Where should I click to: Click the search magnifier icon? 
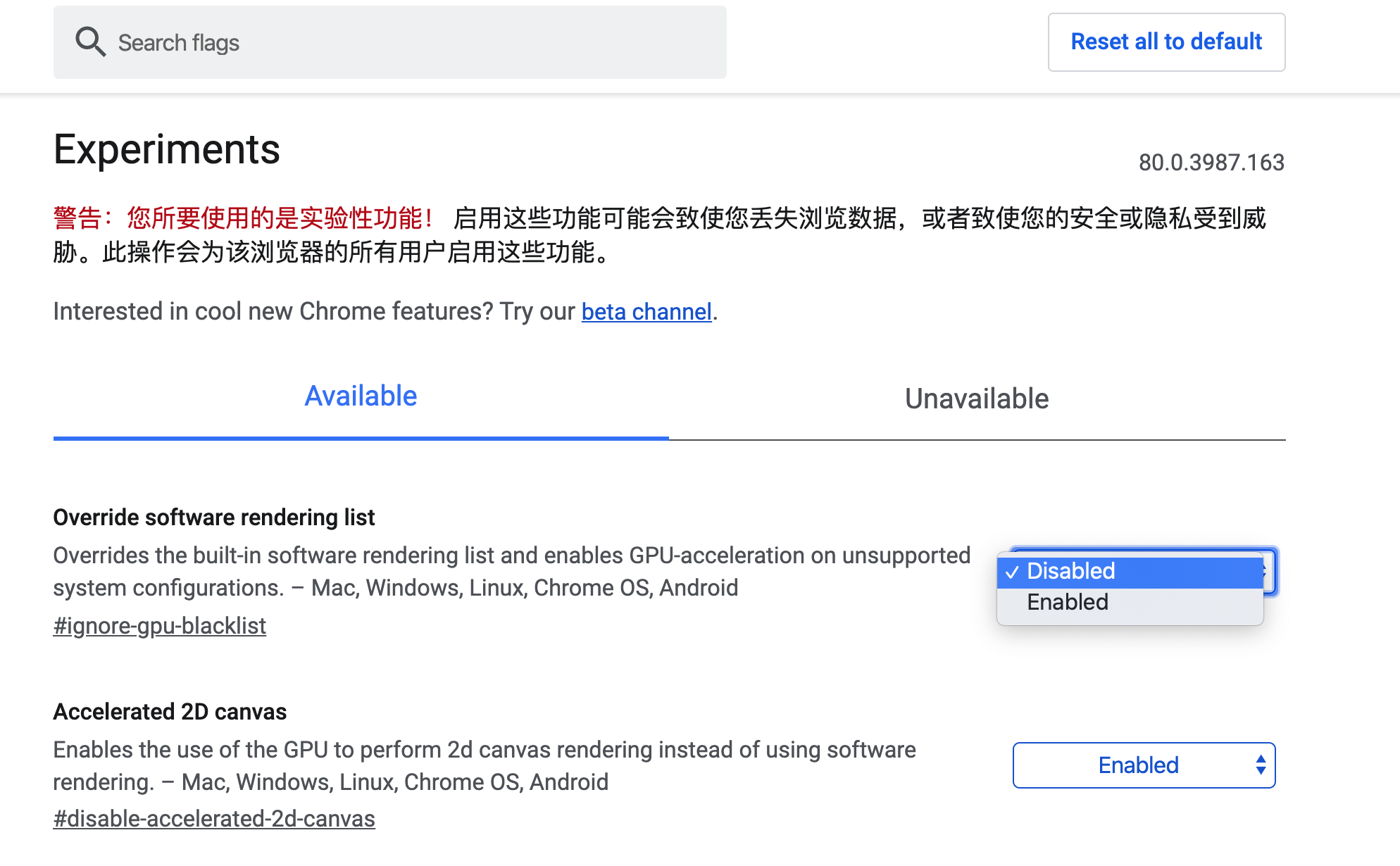(x=91, y=42)
